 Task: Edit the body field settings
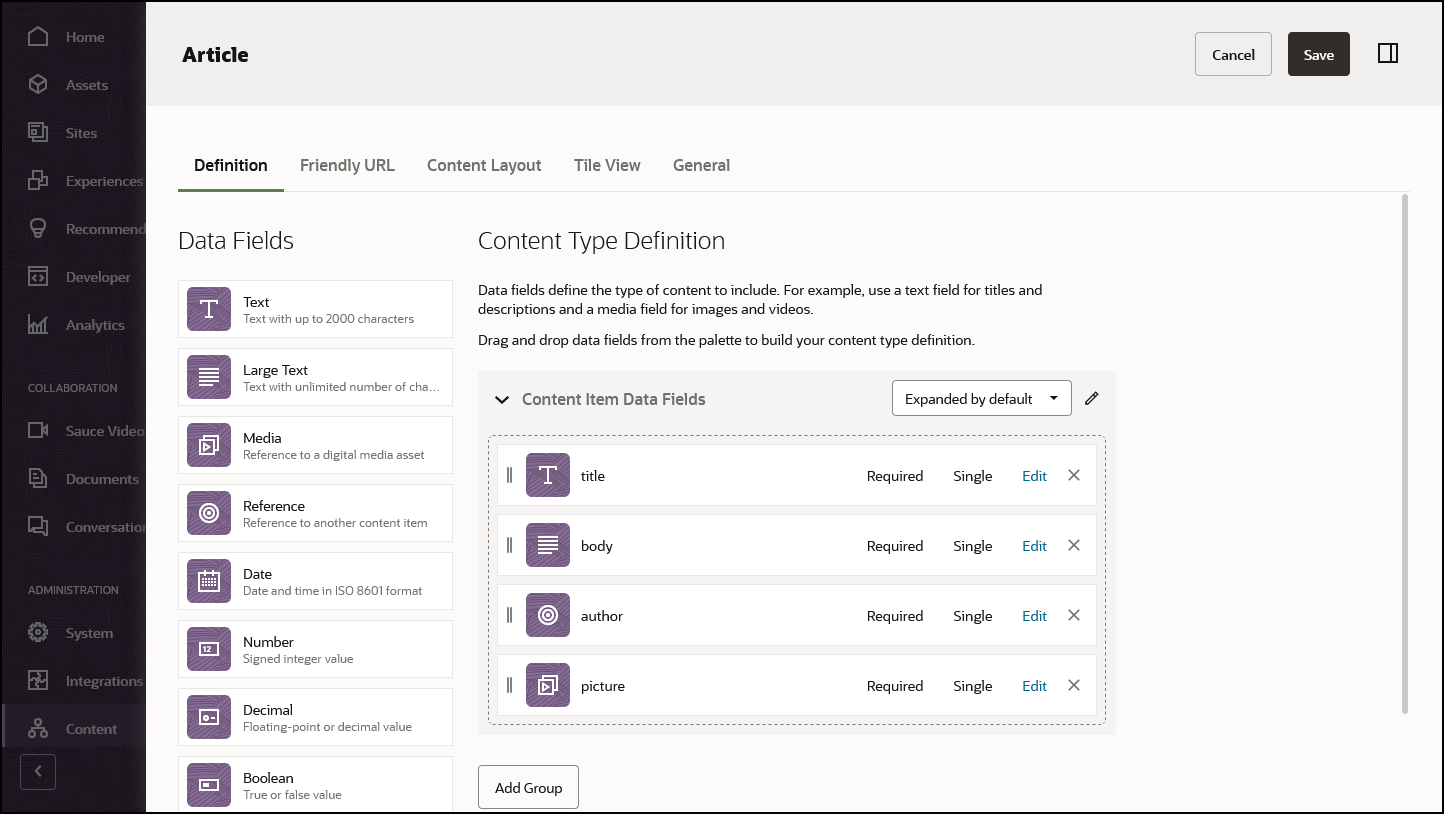1034,545
